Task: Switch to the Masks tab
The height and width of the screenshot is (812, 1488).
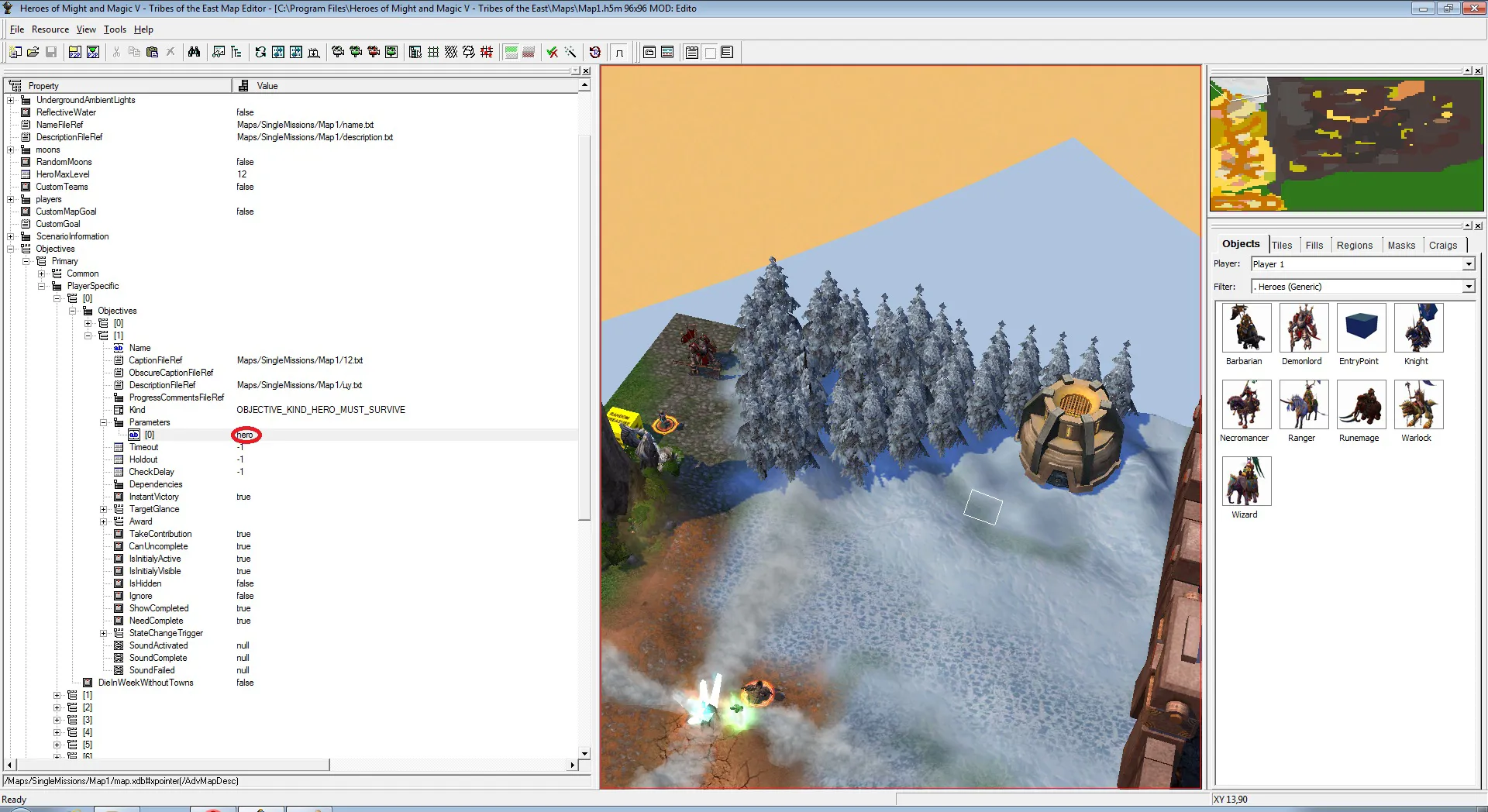Action: (x=1401, y=245)
